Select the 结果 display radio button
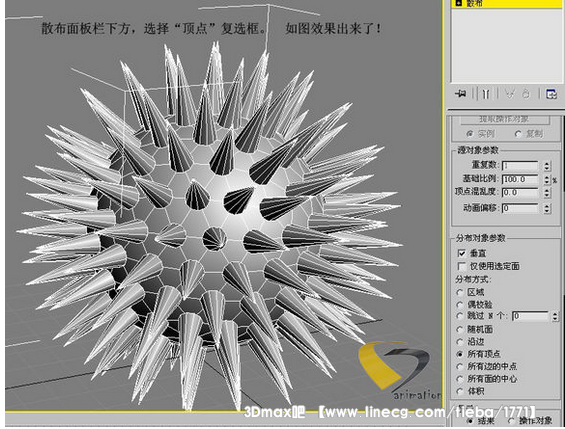Viewport: 565px width, 429px height. click(x=470, y=421)
